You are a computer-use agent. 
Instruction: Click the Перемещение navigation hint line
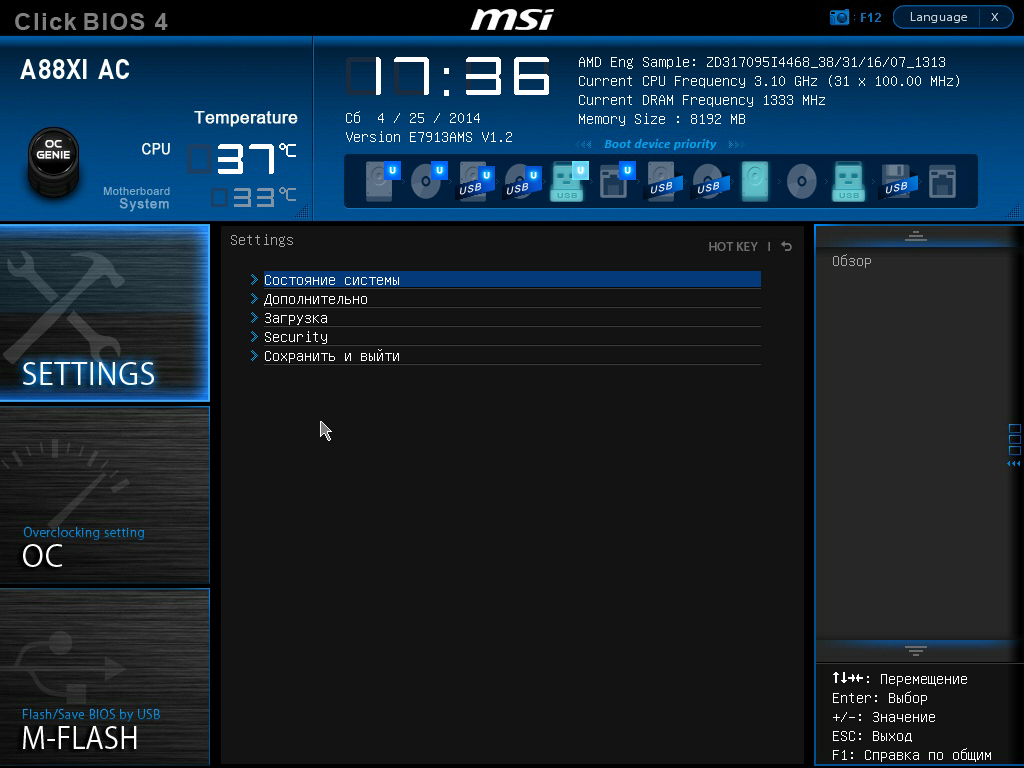pos(900,679)
